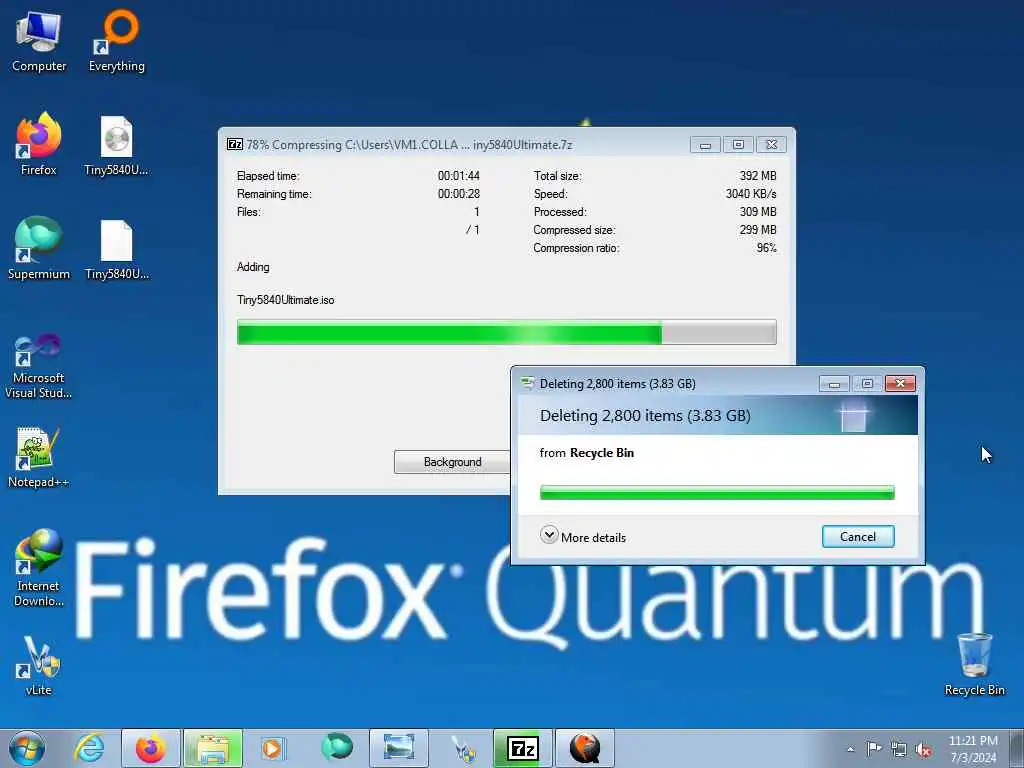Viewport: 1024px width, 768px height.
Task: Click the 00:00:28 remaining time value
Action: tap(458, 194)
